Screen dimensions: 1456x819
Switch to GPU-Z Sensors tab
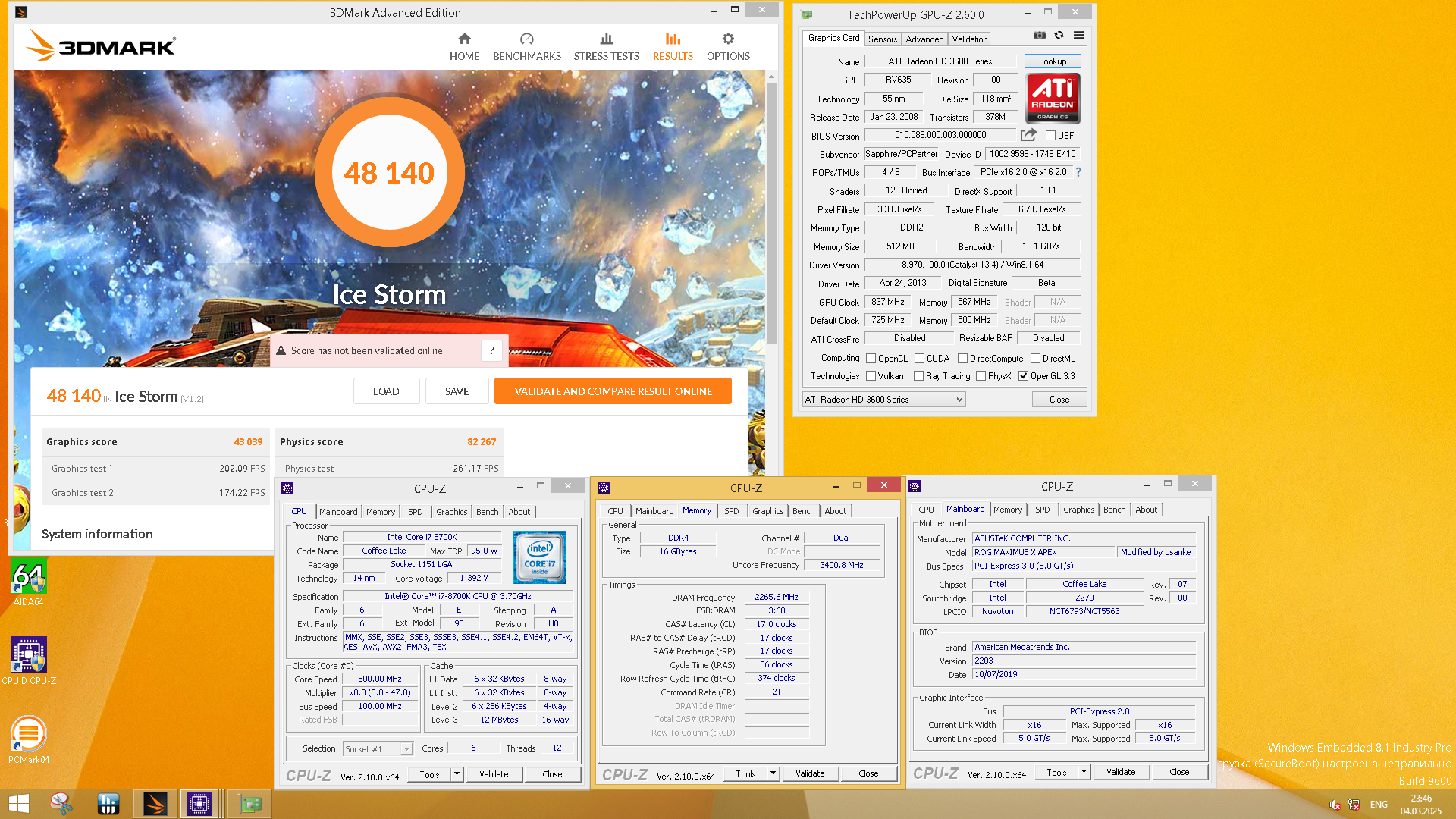click(883, 39)
